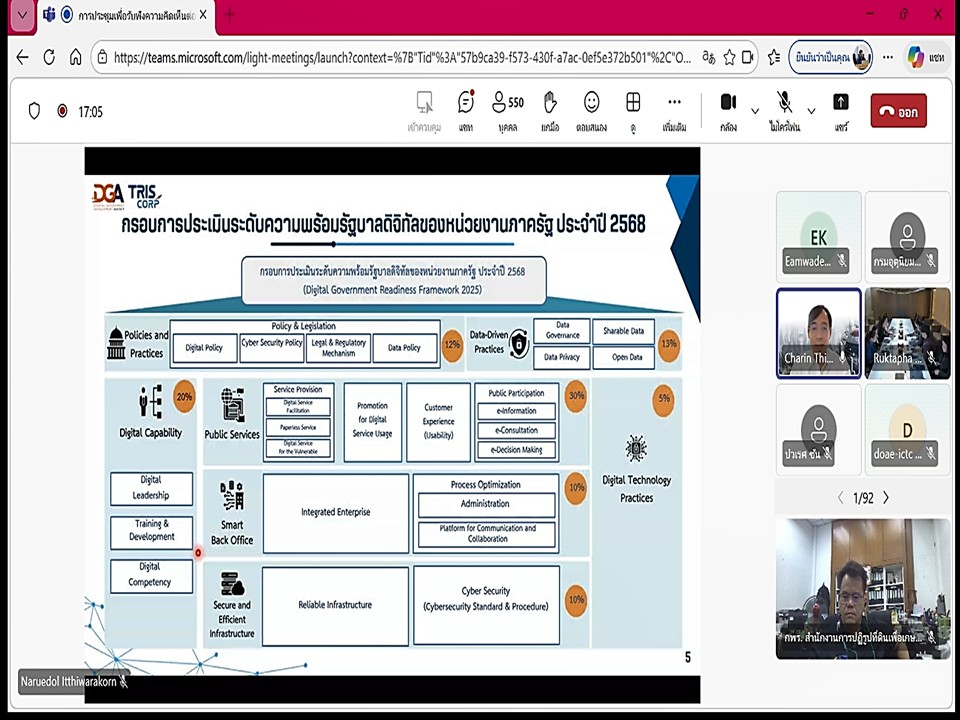The image size is (960, 720).
Task: Open the View layout options icon
Action: 633,105
